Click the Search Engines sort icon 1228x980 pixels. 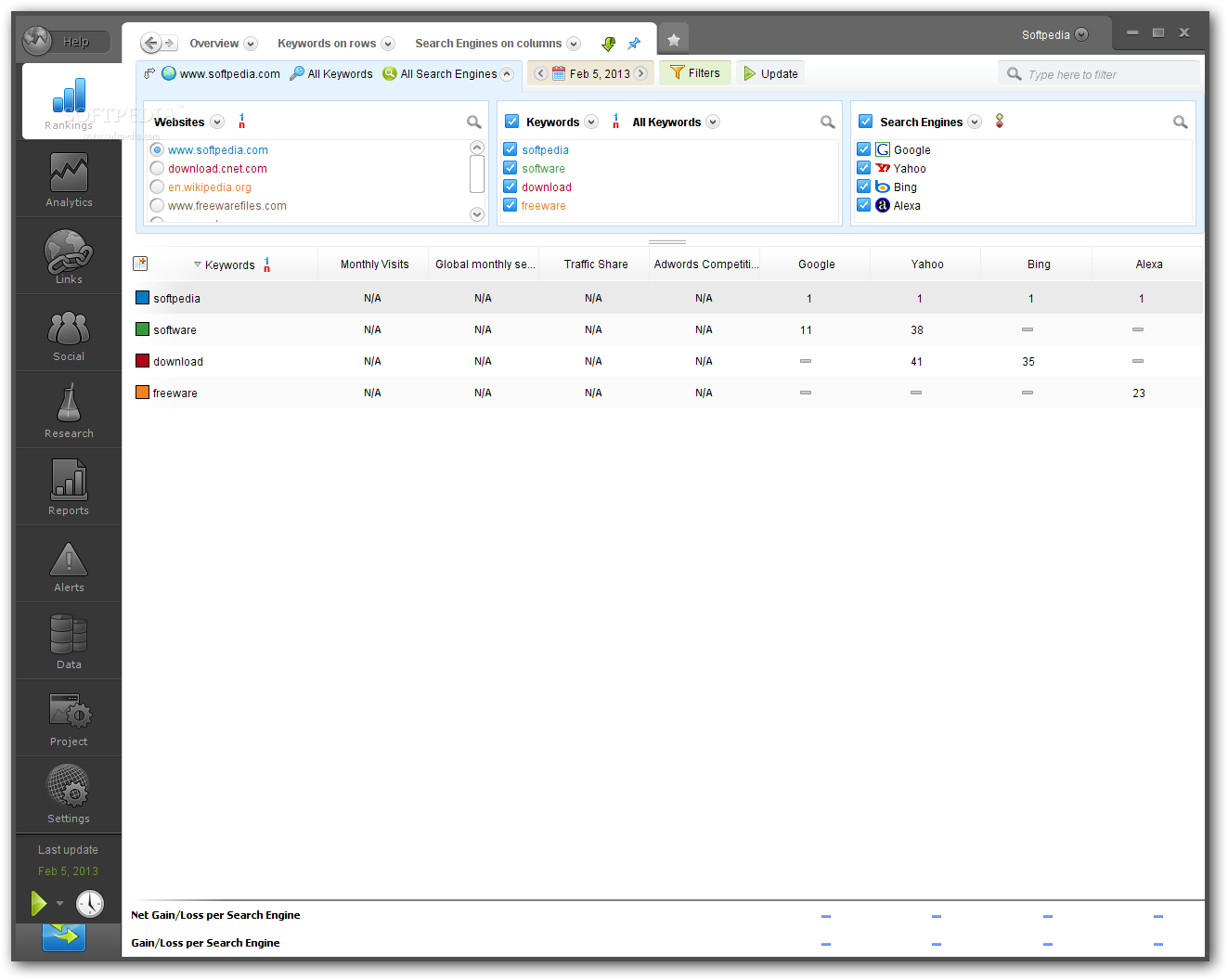click(1000, 121)
